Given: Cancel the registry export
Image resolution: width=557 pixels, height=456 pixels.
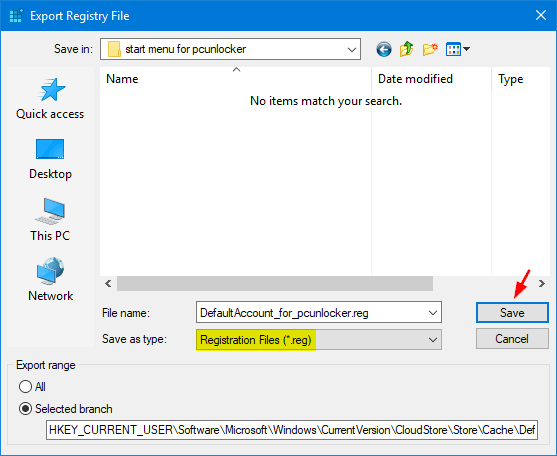Looking at the screenshot, I should 512,339.
